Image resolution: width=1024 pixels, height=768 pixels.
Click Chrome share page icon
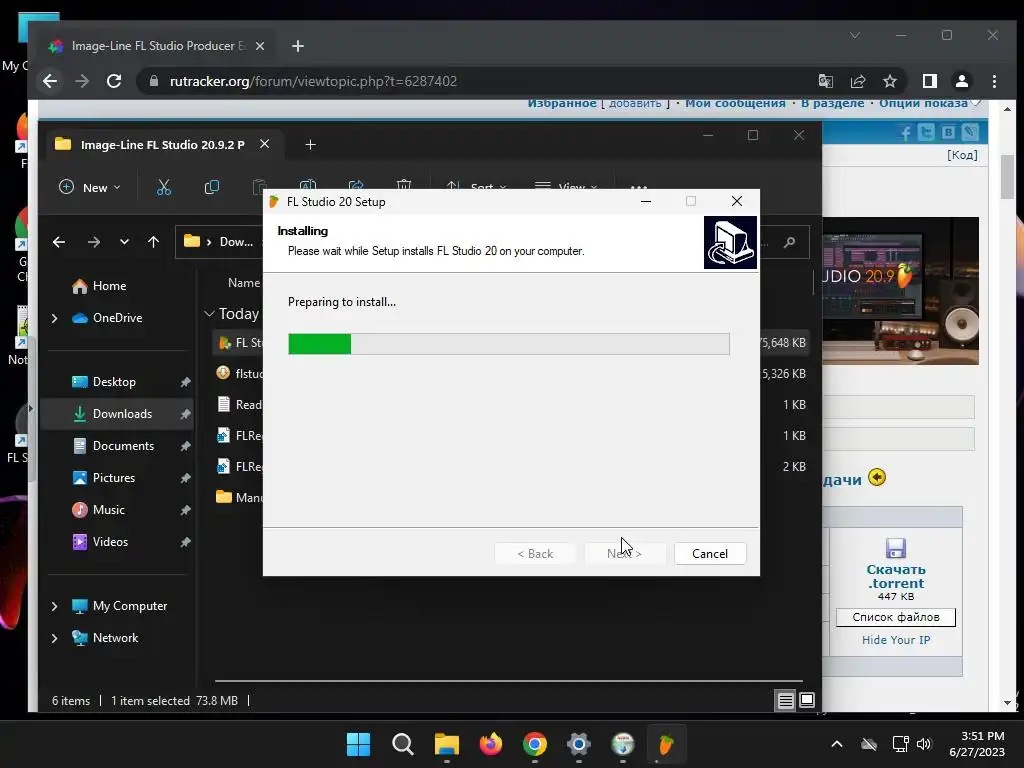tap(857, 81)
